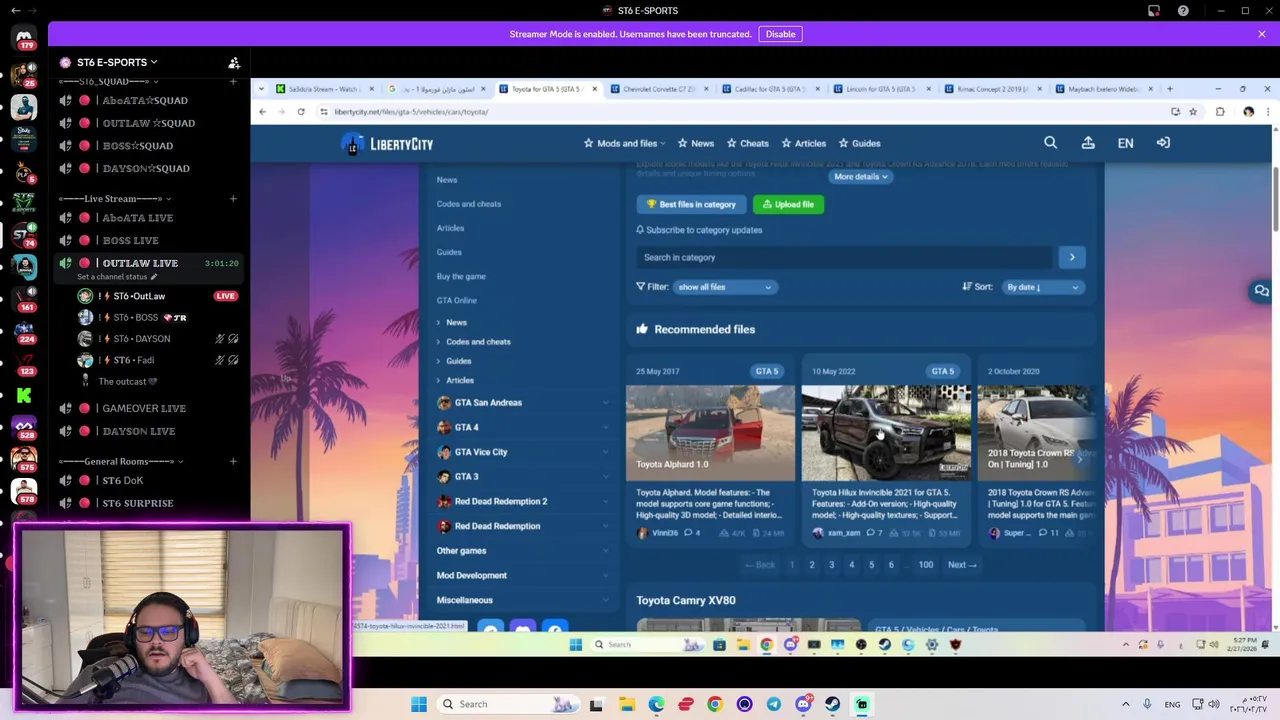Add channel to General Rooms category
This screenshot has width=1280, height=720.
pyautogui.click(x=233, y=461)
